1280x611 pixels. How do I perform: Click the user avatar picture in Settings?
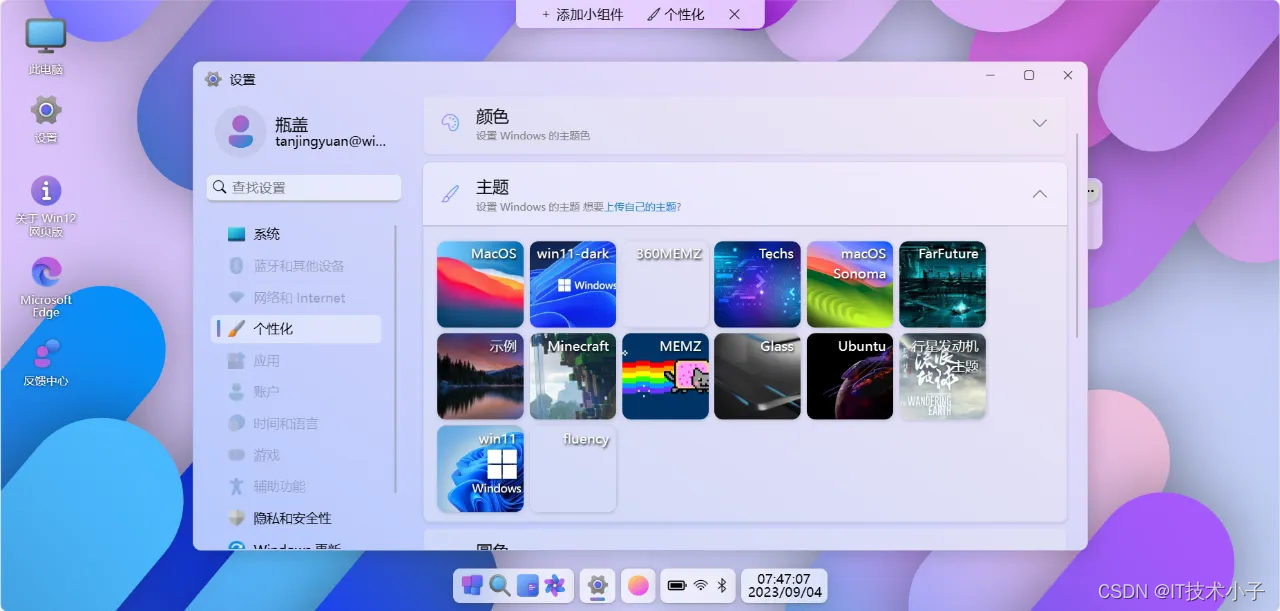(240, 131)
